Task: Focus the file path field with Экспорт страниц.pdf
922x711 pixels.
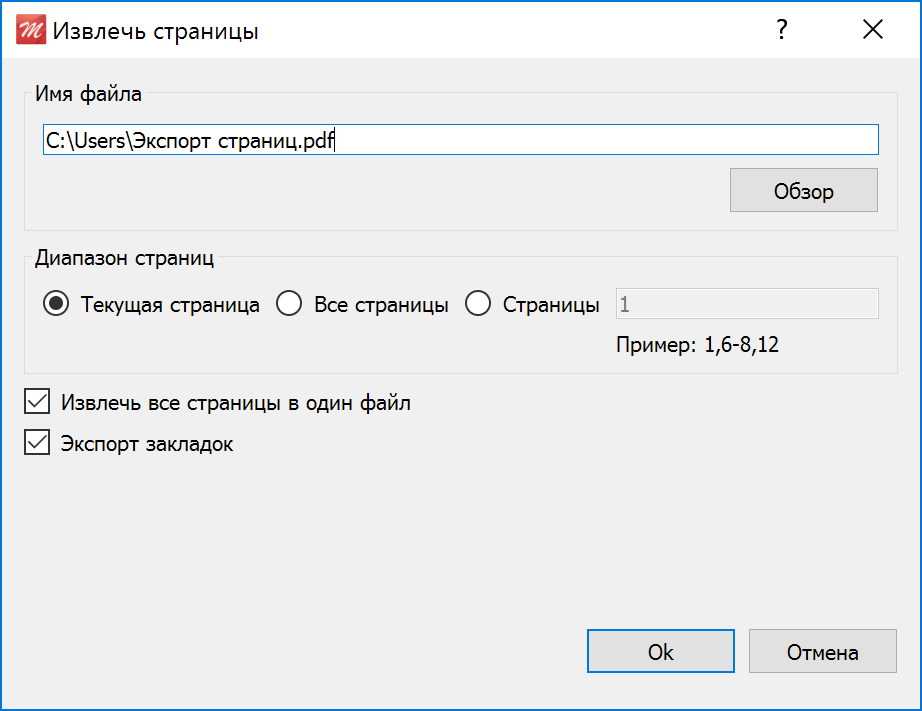Action: pos(461,140)
